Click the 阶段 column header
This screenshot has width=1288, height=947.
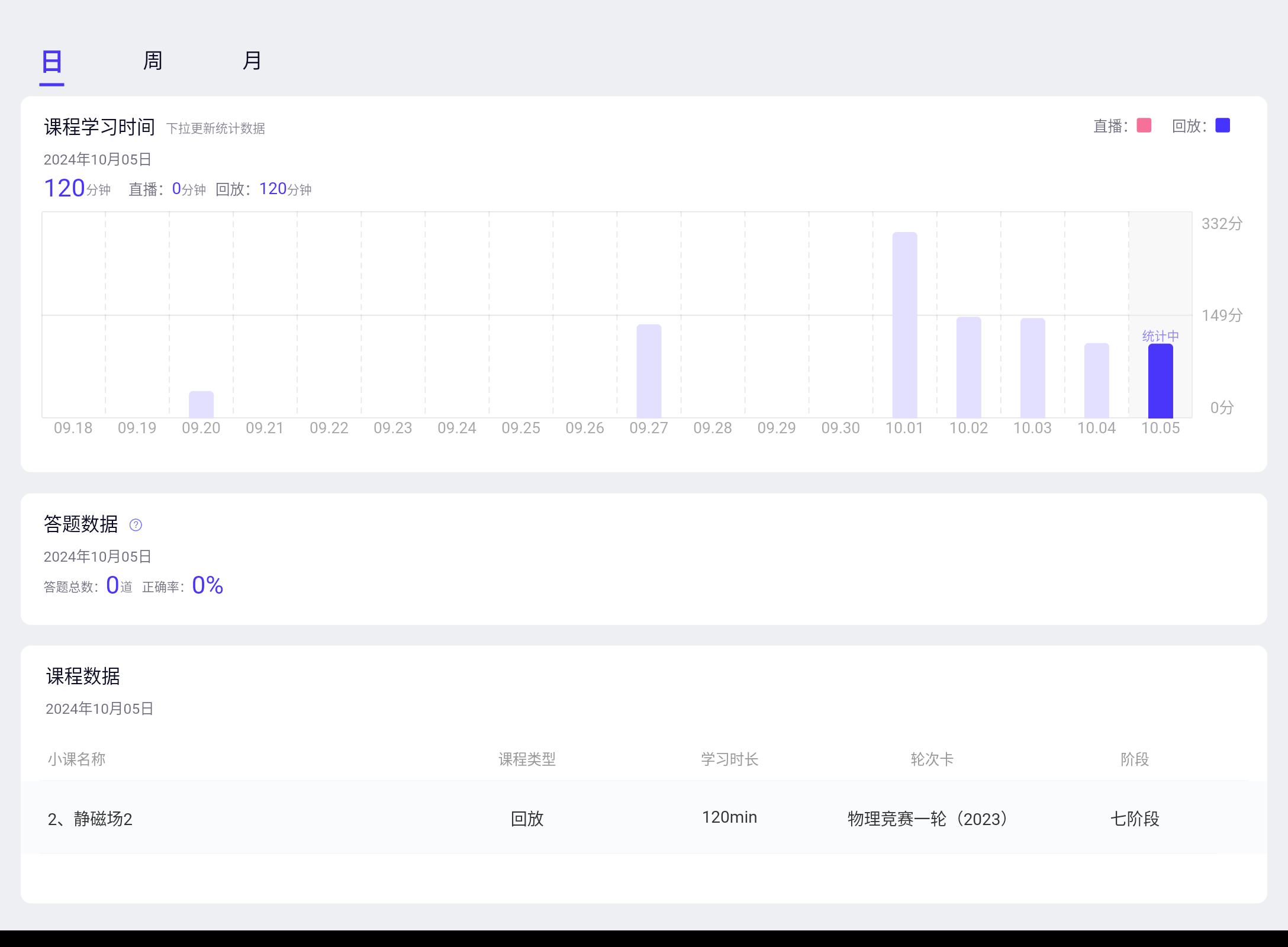pos(1135,759)
